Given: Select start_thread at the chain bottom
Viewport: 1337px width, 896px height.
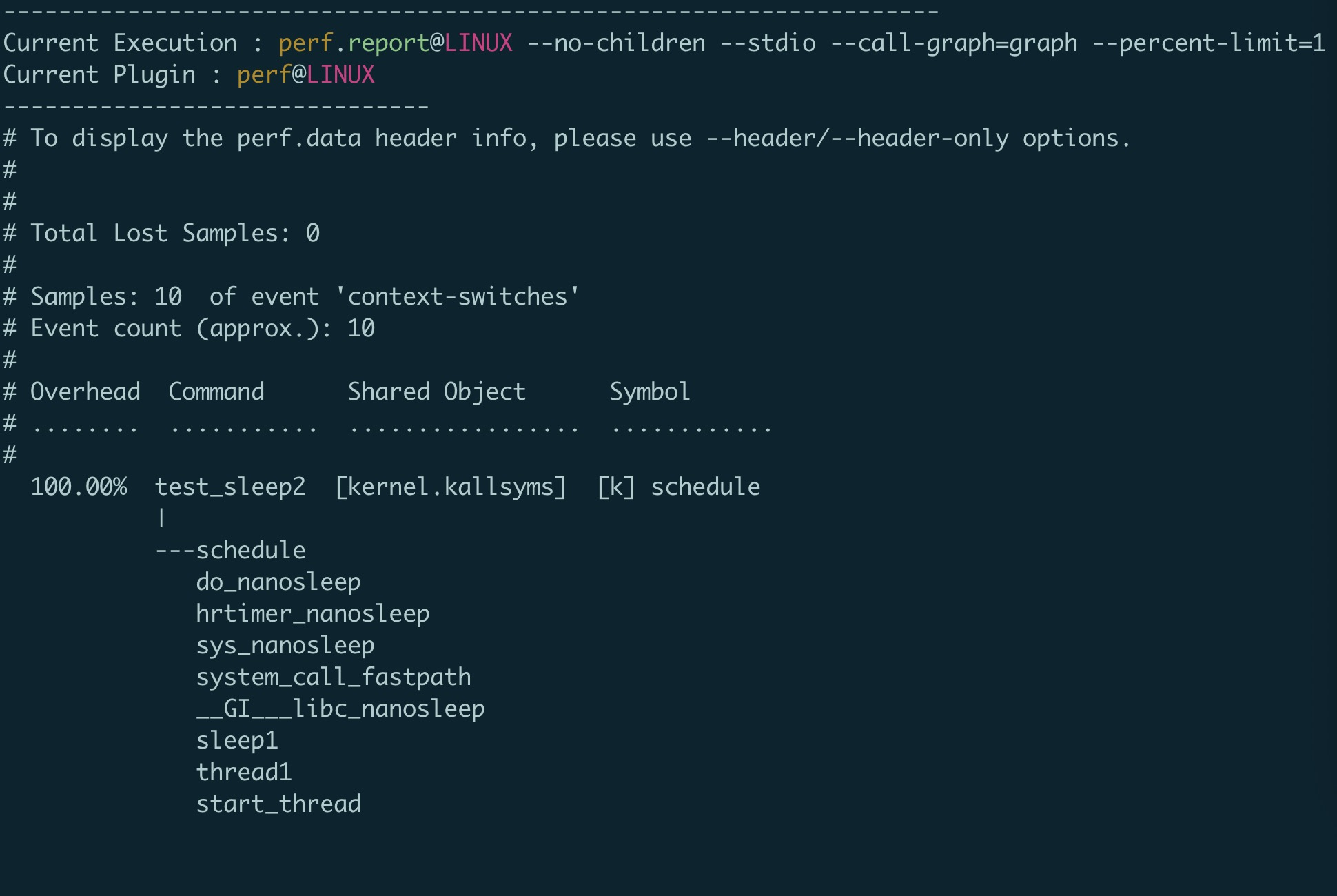Looking at the screenshot, I should [278, 804].
